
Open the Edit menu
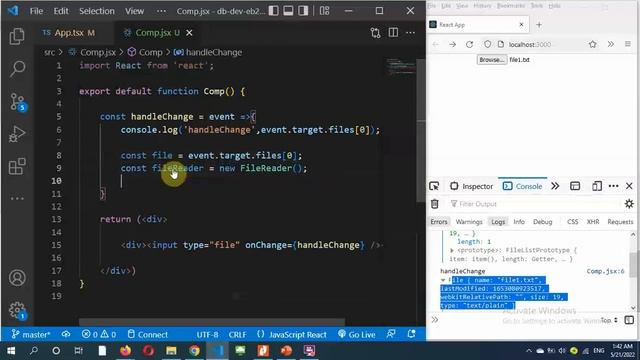point(61,11)
